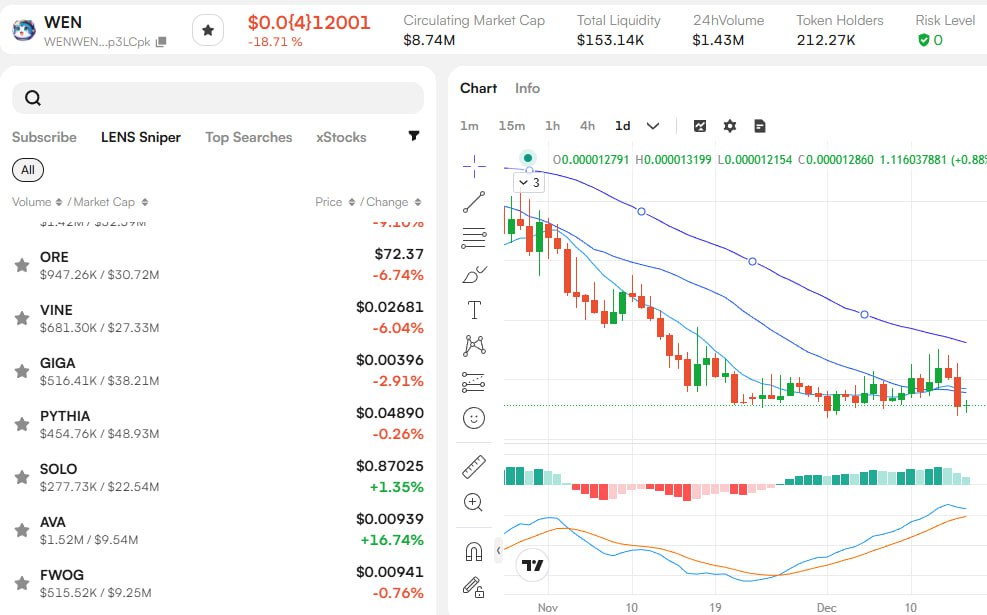Star the FWOG token
The height and width of the screenshot is (615, 987).
coord(22,583)
